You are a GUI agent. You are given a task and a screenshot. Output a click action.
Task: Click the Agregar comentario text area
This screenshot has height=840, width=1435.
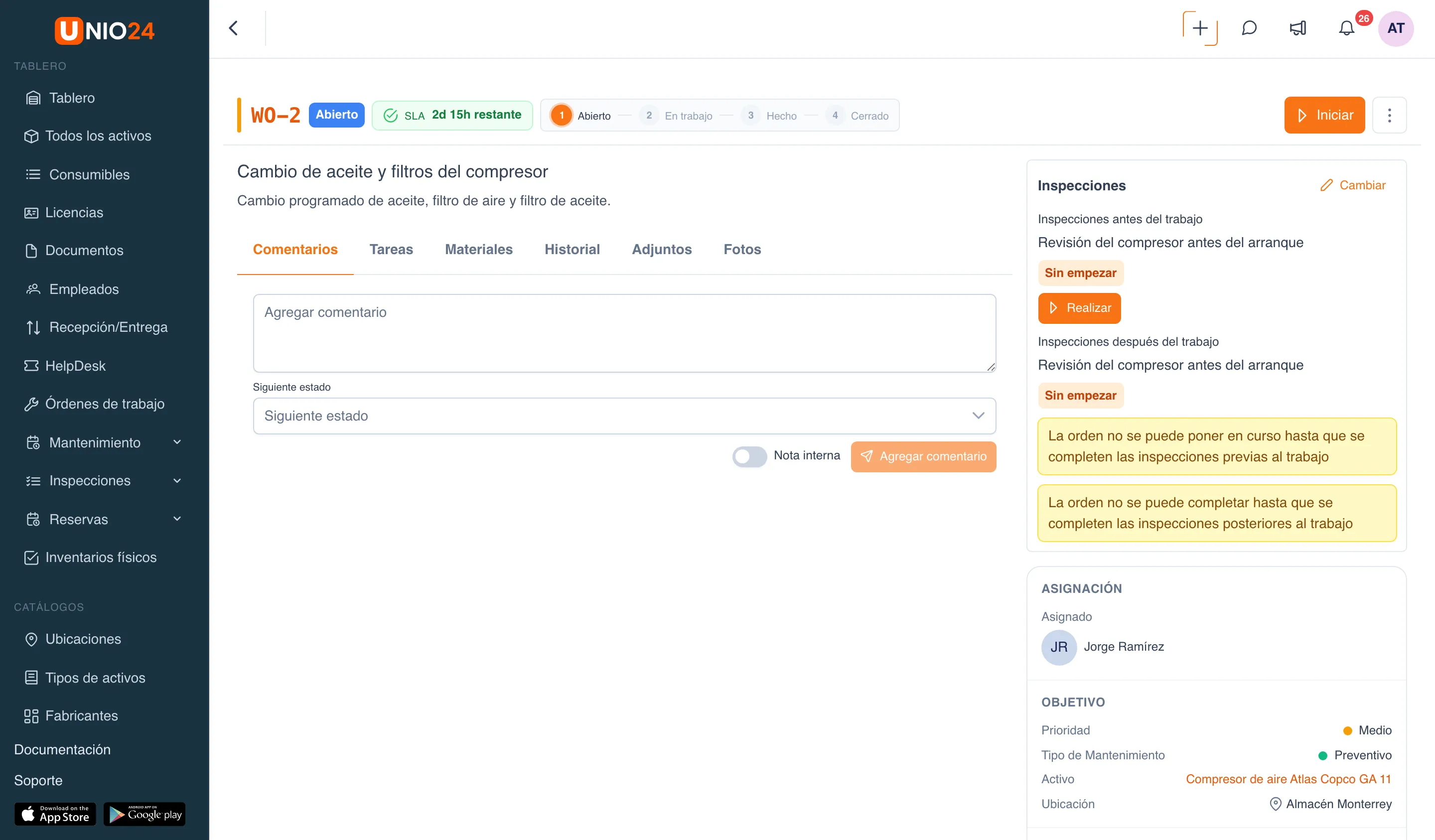coord(624,333)
